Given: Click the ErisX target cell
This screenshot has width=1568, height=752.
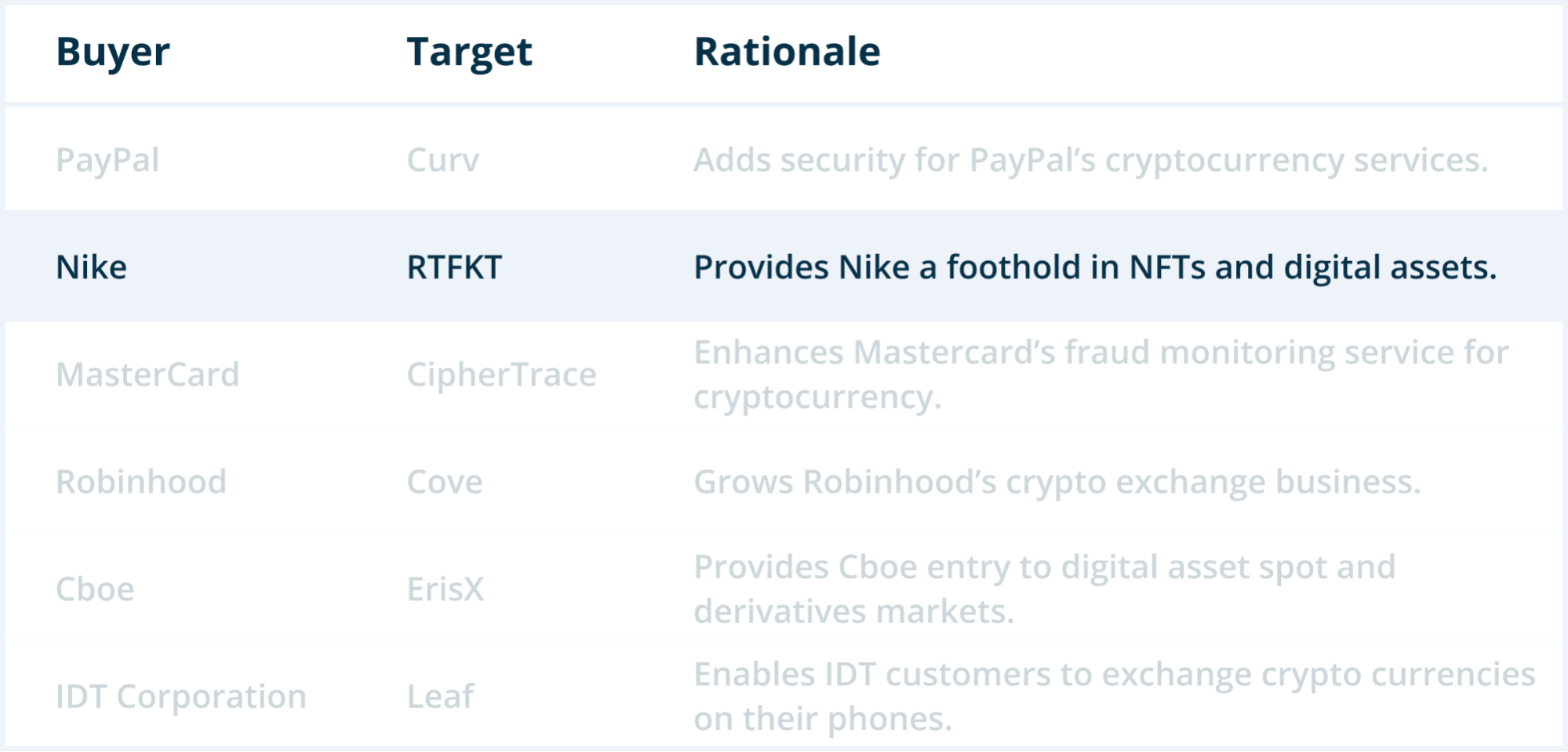Looking at the screenshot, I should [446, 589].
